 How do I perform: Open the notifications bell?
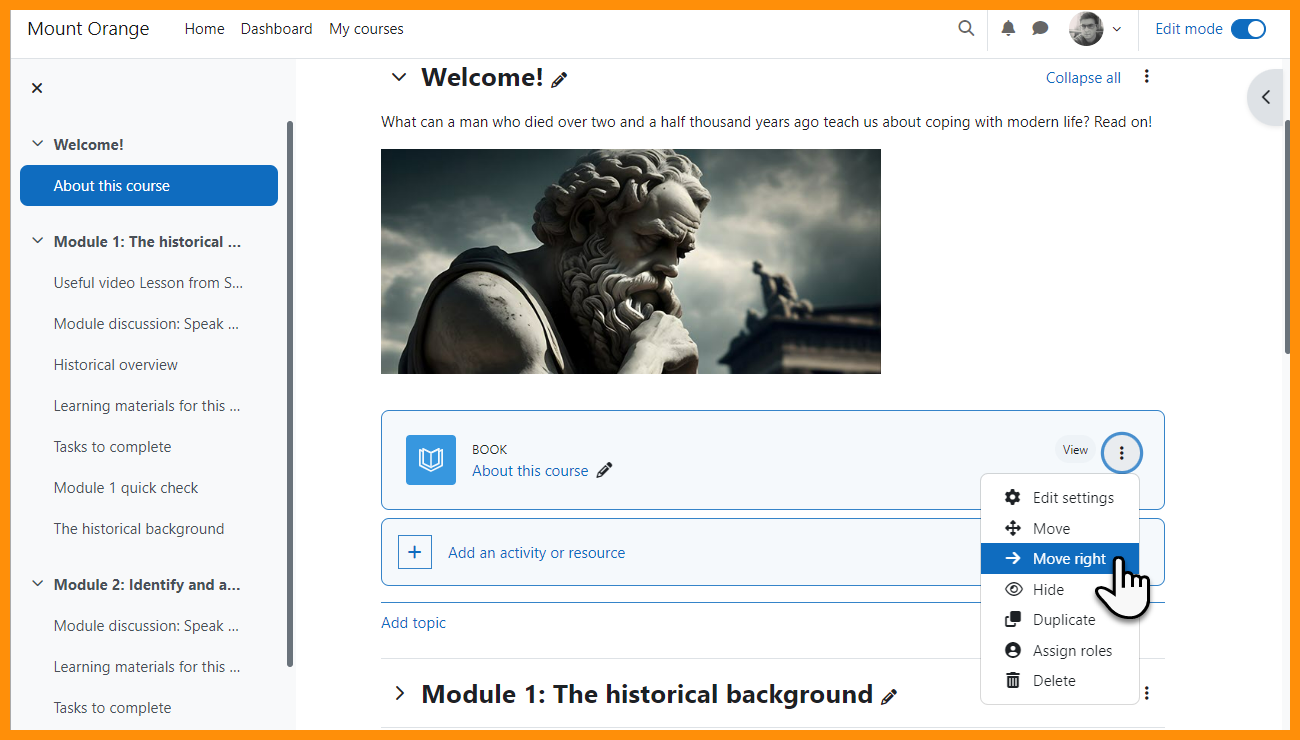[1008, 29]
